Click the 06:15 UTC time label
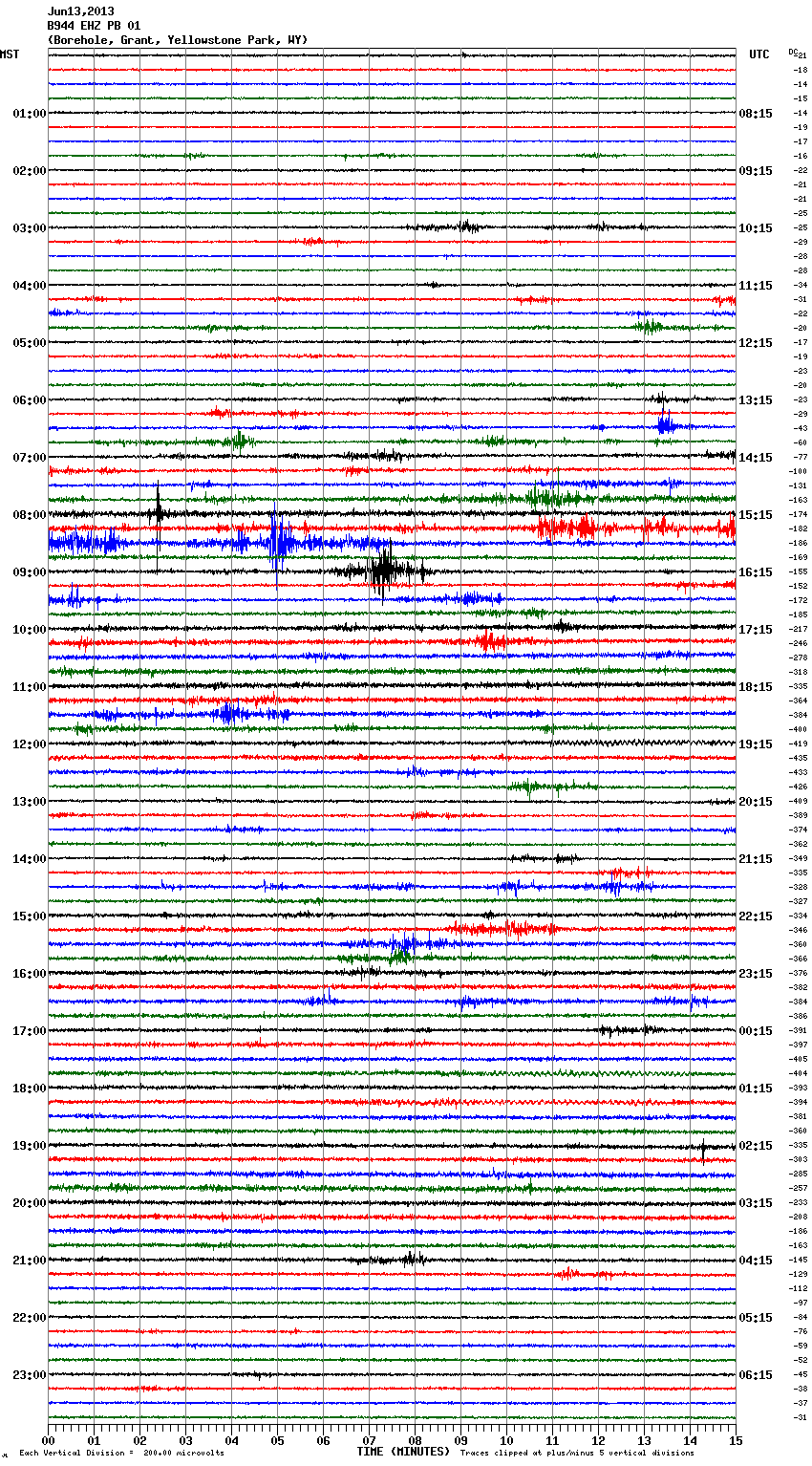The height and width of the screenshot is (1466, 812). point(756,1375)
